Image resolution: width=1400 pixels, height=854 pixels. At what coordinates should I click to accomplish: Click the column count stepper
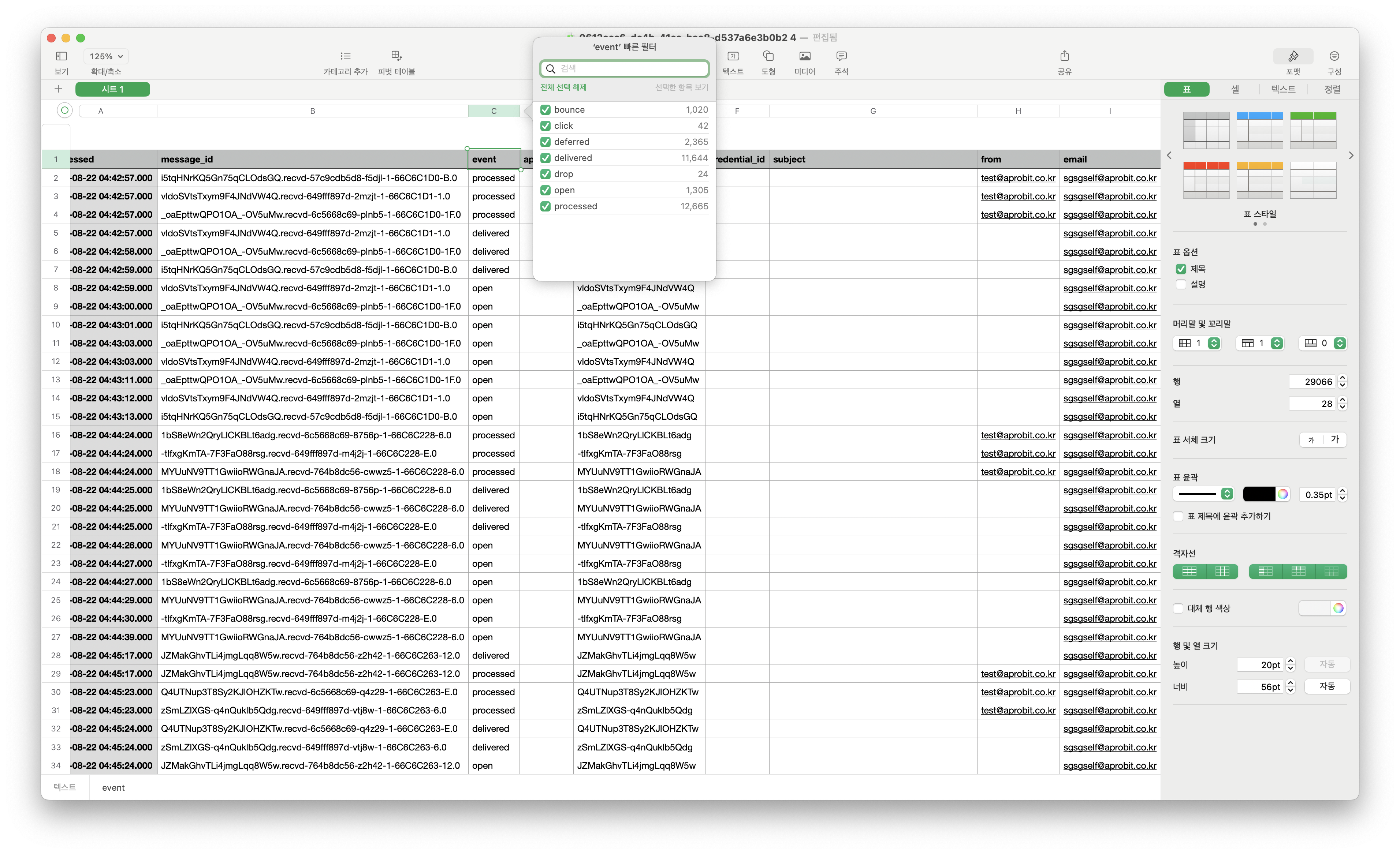(1342, 404)
